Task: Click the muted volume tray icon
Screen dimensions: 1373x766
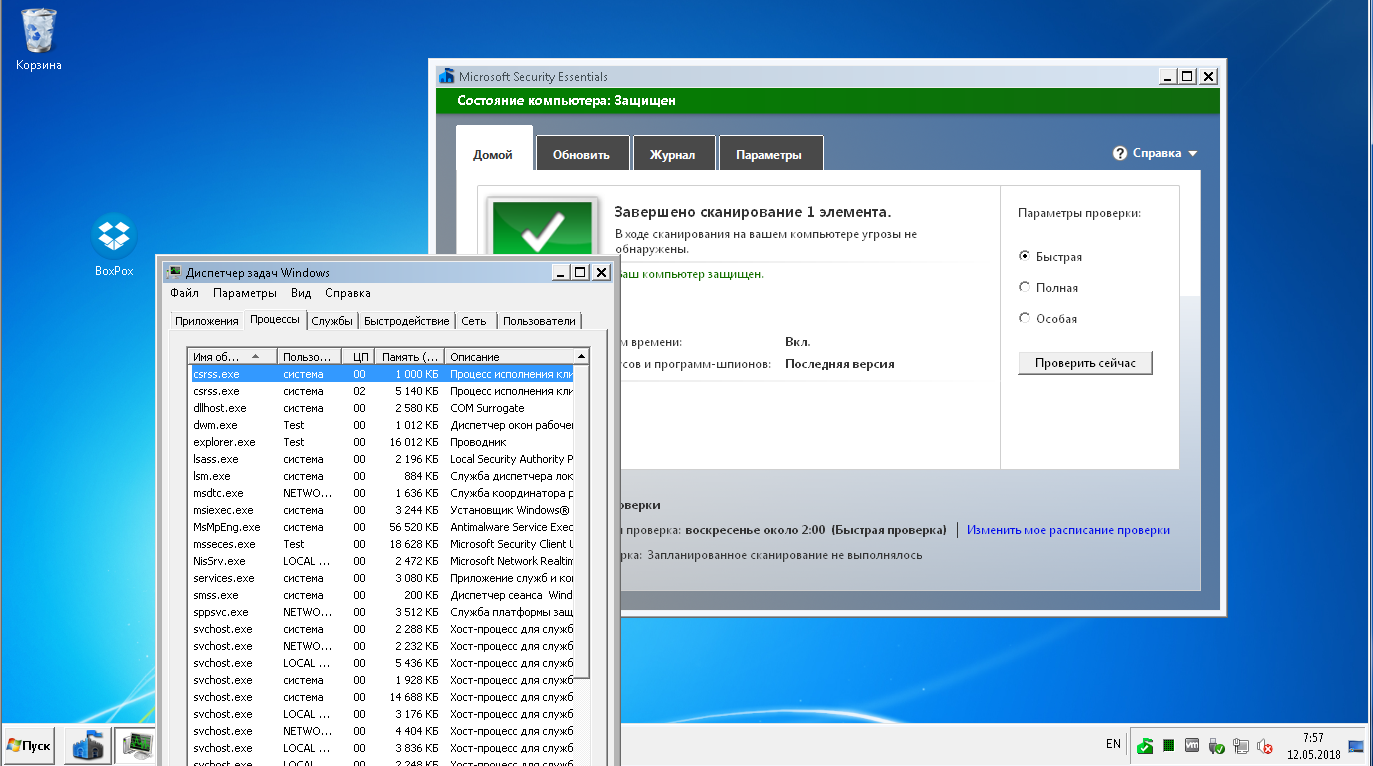Action: (1264, 746)
